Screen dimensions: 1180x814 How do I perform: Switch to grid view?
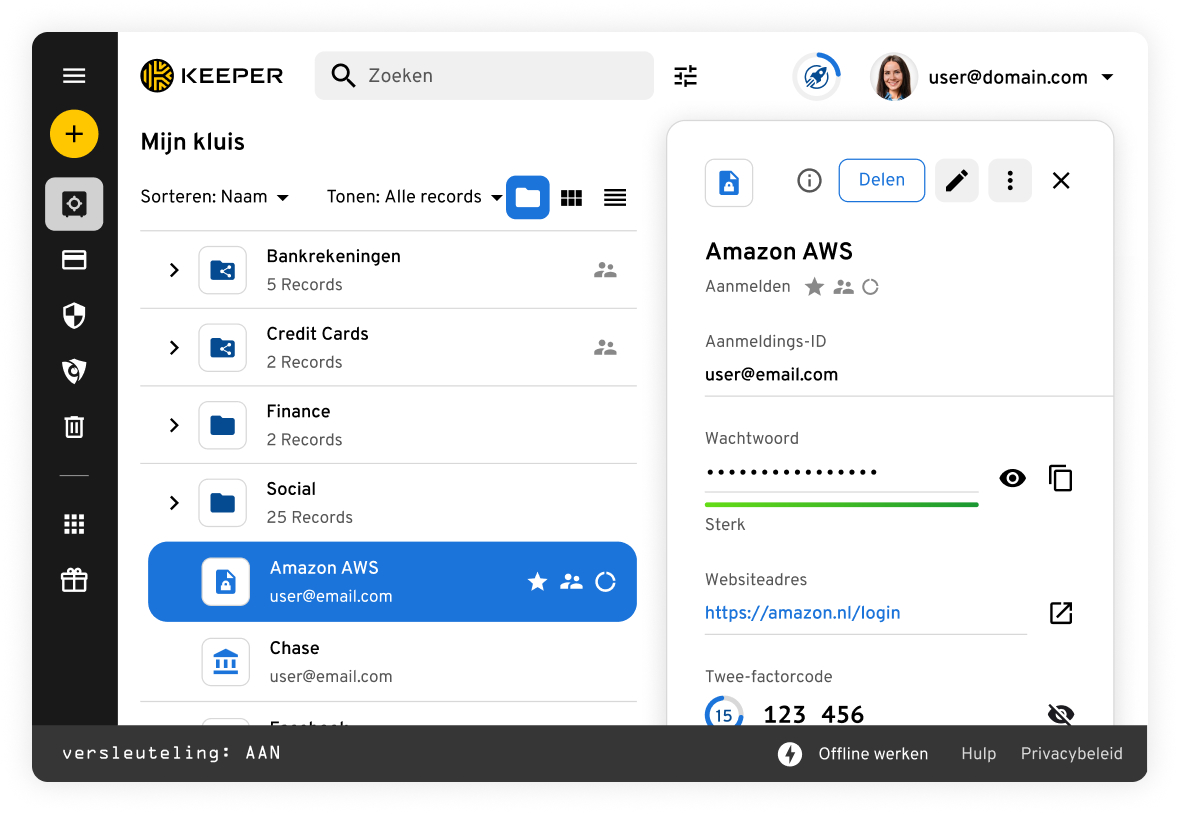click(571, 198)
